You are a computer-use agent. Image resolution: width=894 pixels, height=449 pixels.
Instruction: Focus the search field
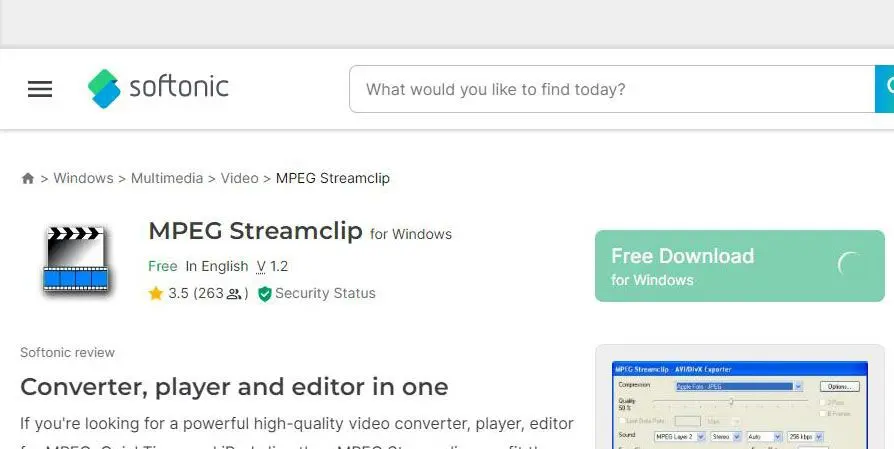(612, 89)
